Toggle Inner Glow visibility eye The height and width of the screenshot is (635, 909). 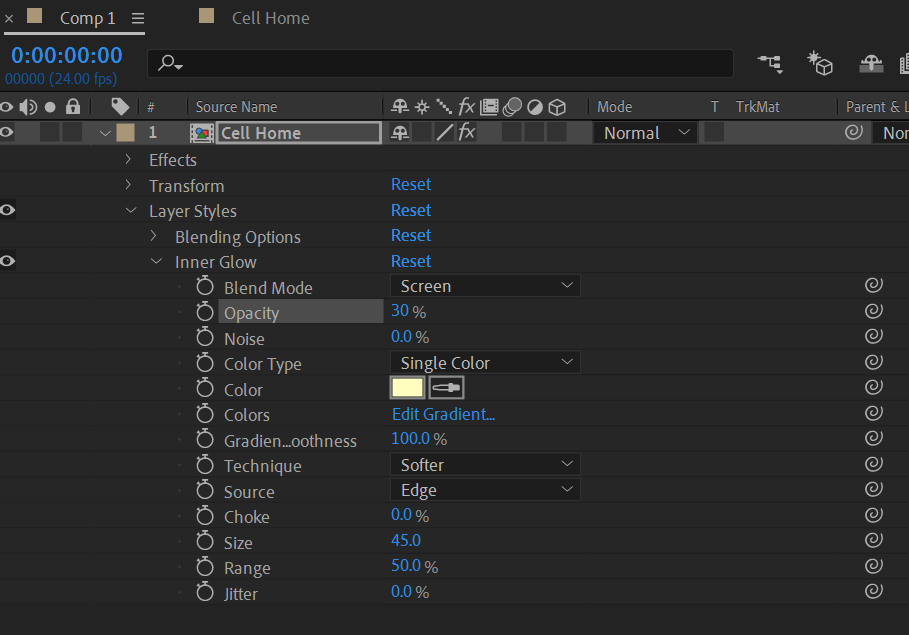(7, 261)
